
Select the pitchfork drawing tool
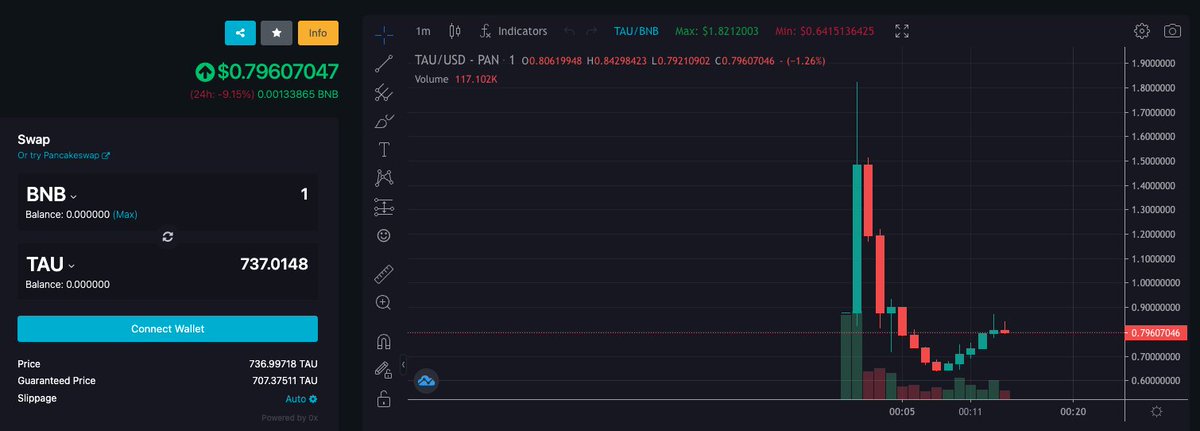[384, 93]
